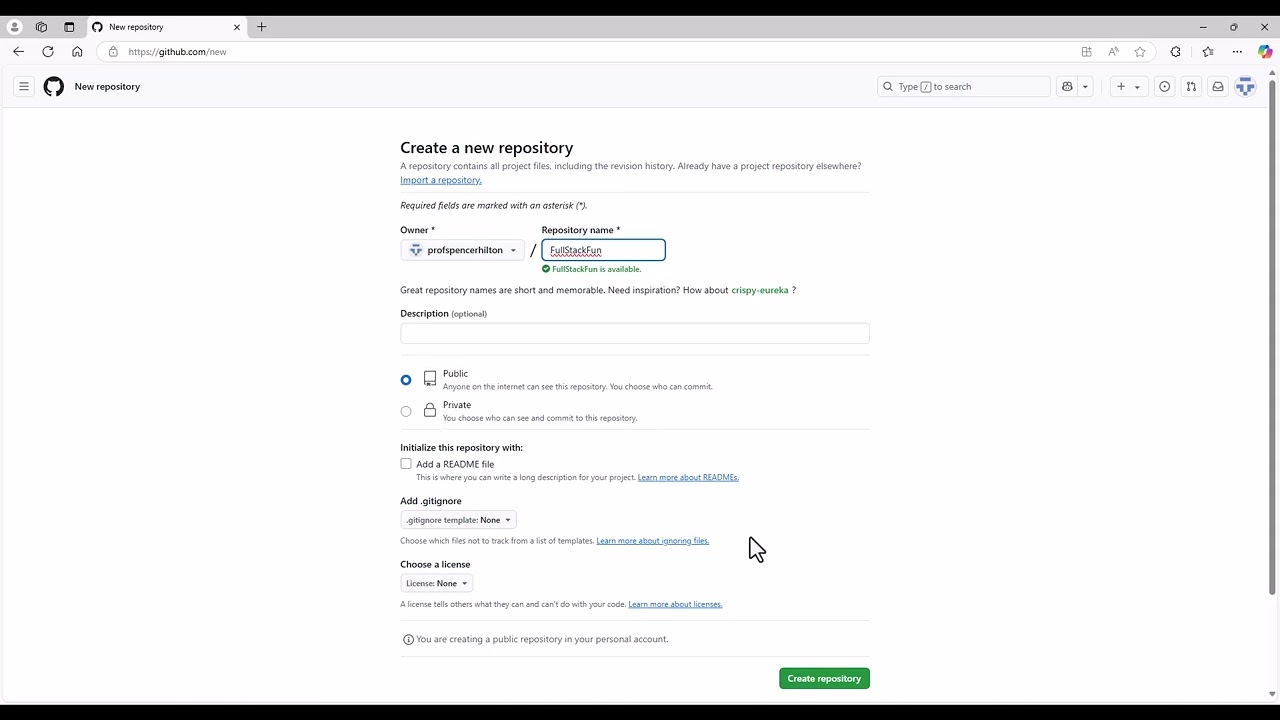Click the public repository info icon
1280x720 pixels.
[x=408, y=640]
